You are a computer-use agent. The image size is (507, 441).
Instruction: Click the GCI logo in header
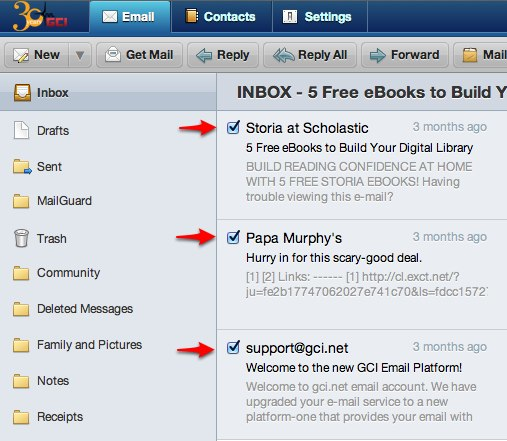[40, 16]
